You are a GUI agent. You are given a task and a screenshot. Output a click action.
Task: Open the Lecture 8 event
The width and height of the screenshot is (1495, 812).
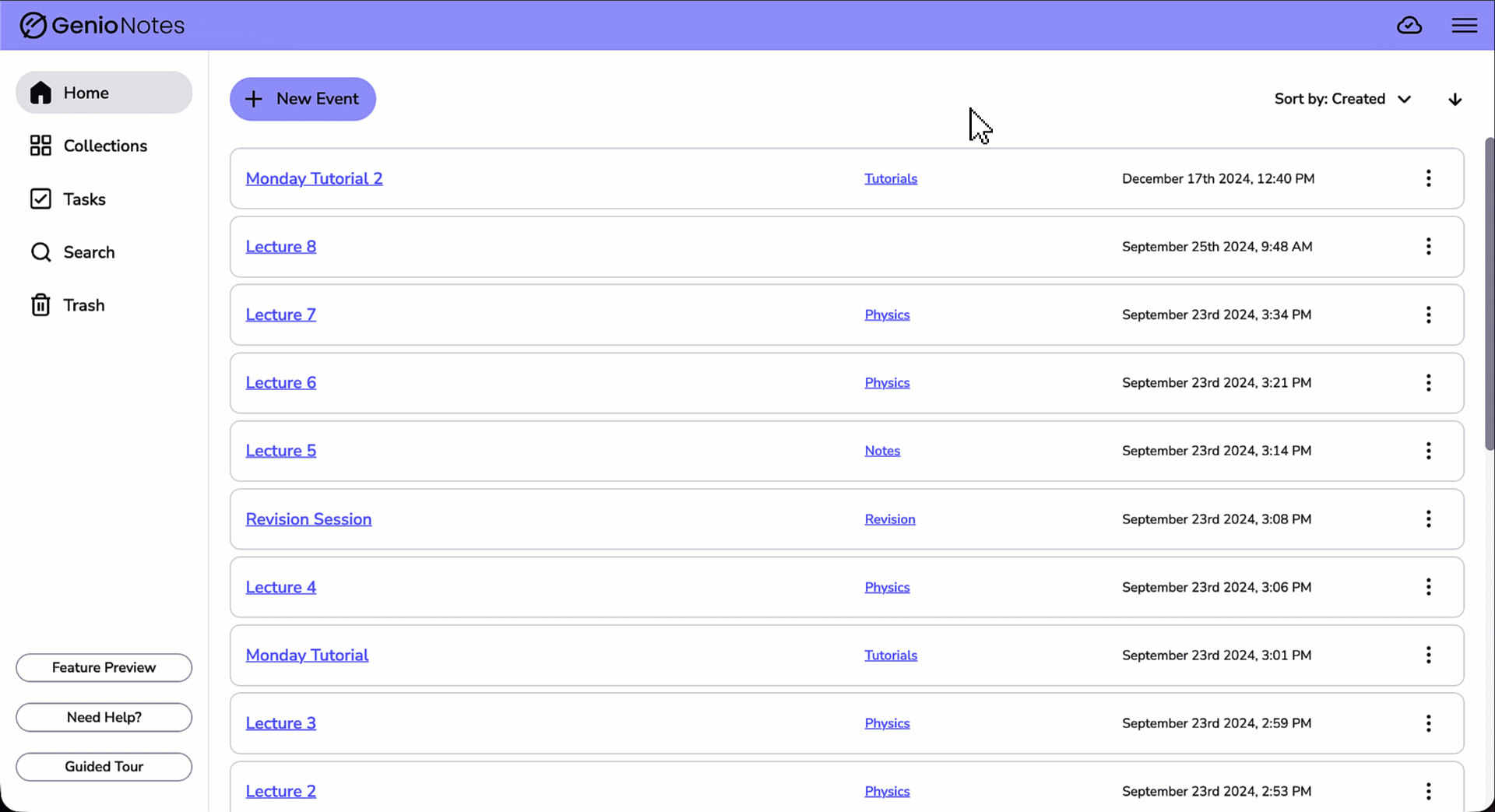tap(281, 247)
